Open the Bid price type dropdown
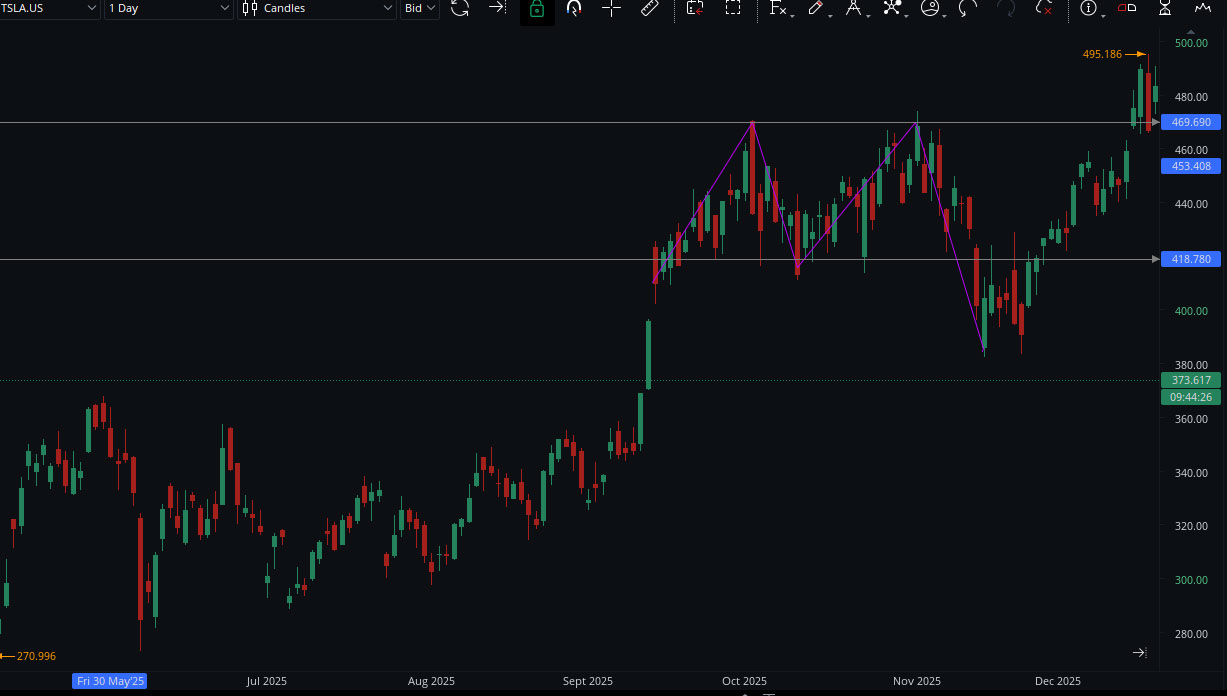 click(x=420, y=8)
